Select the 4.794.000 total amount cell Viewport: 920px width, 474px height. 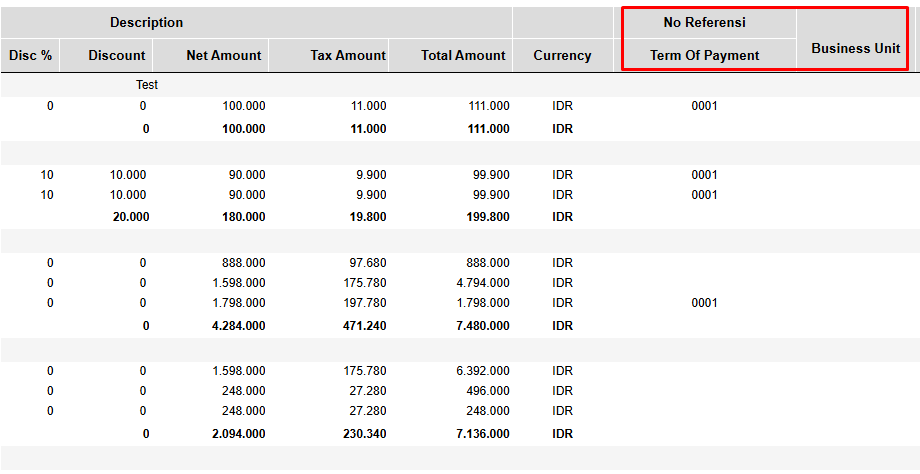(x=482, y=283)
